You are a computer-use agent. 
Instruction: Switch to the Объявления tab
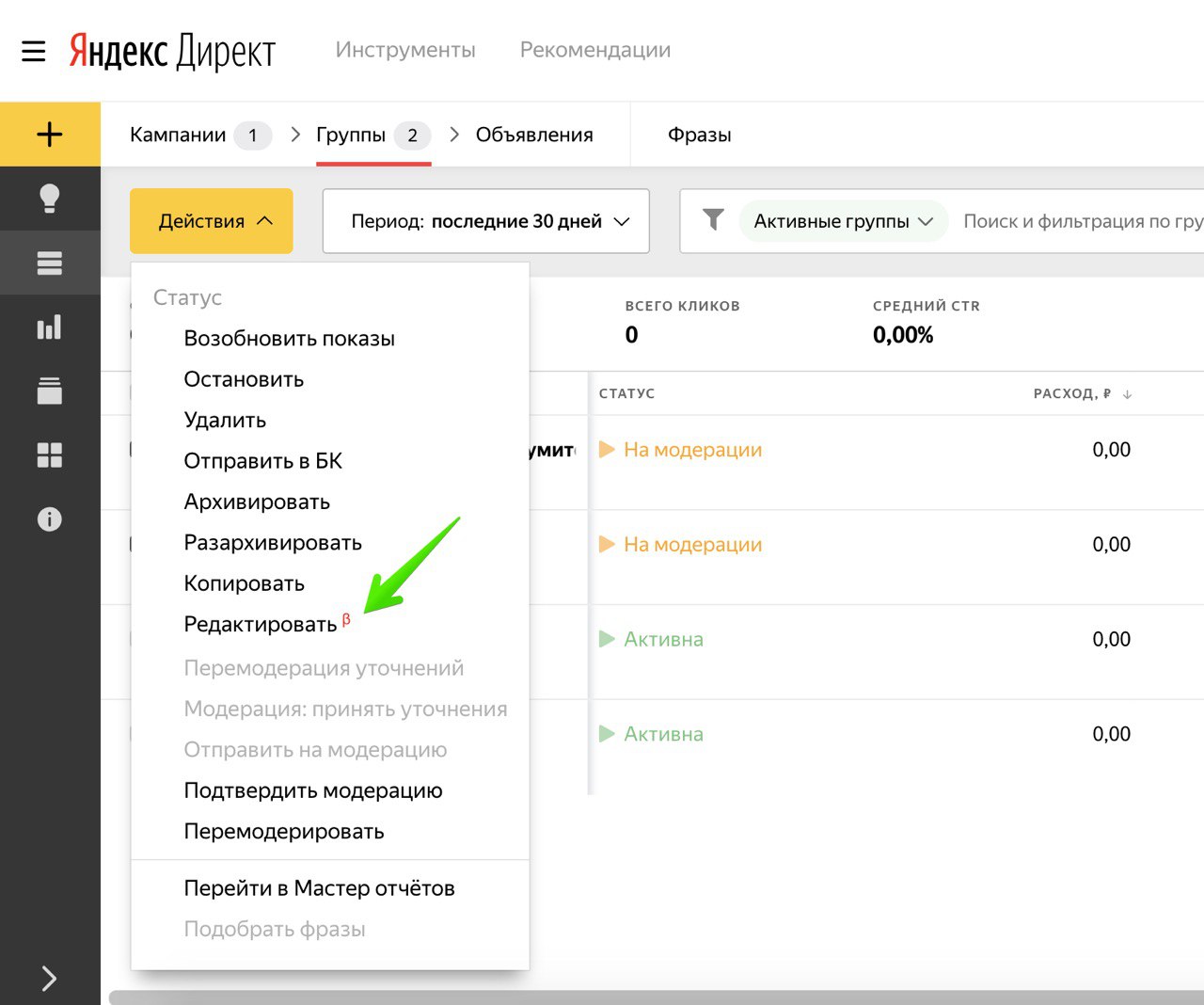pyautogui.click(x=533, y=136)
